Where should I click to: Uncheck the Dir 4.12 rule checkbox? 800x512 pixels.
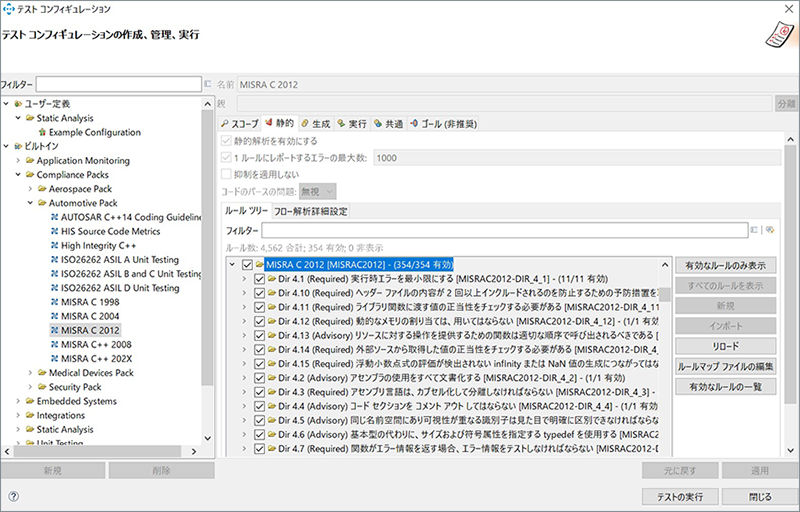[259, 322]
